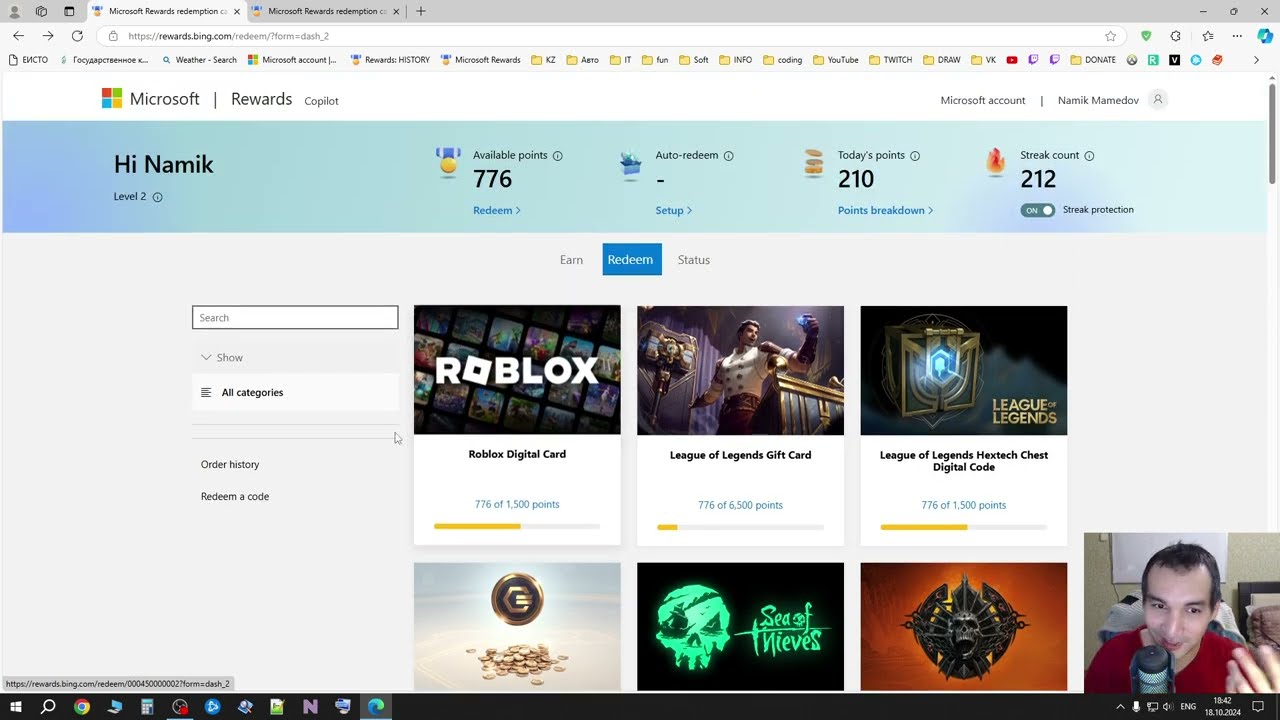Click info icon beside Today's points

[x=915, y=156]
